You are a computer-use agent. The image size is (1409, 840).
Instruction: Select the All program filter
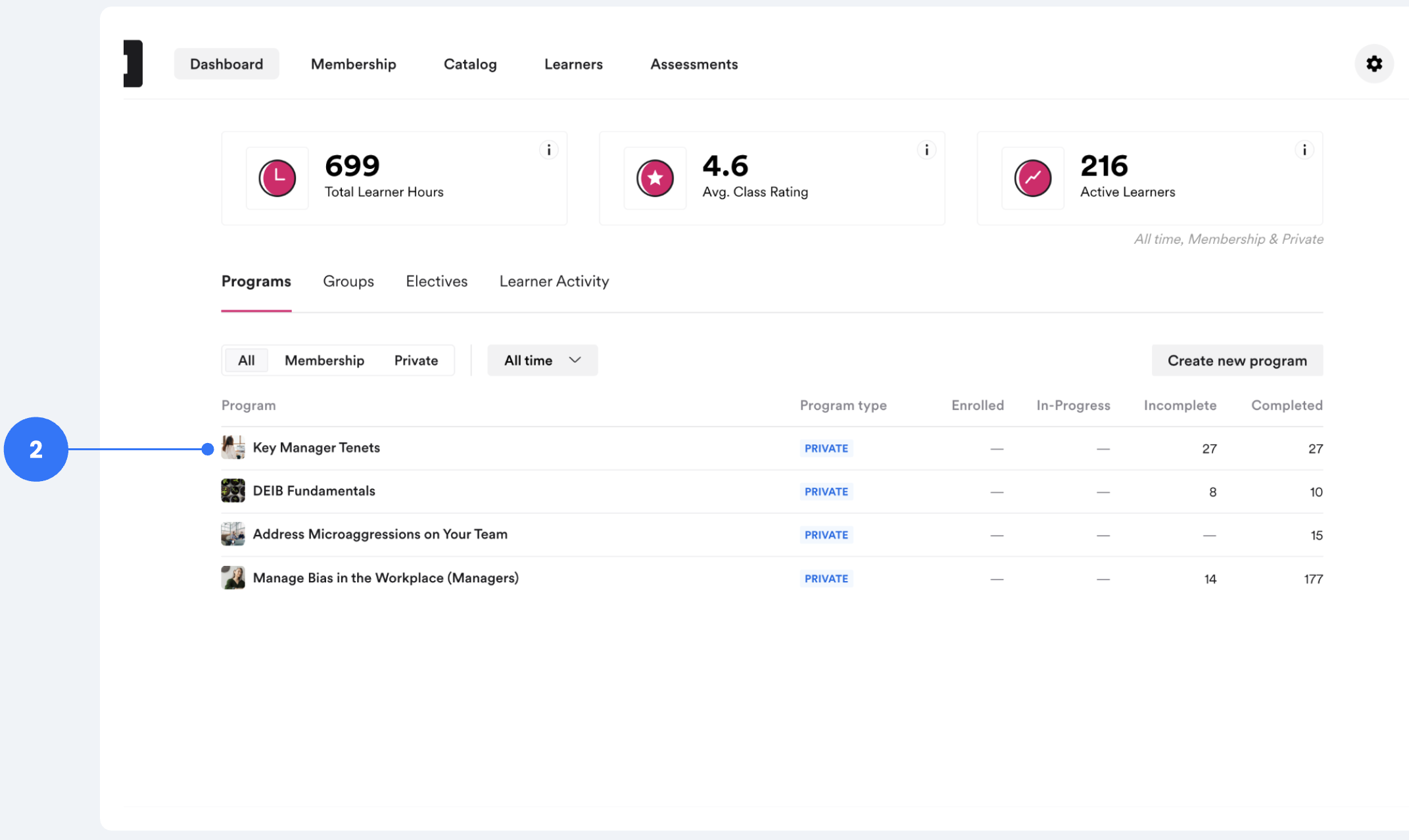pos(247,360)
